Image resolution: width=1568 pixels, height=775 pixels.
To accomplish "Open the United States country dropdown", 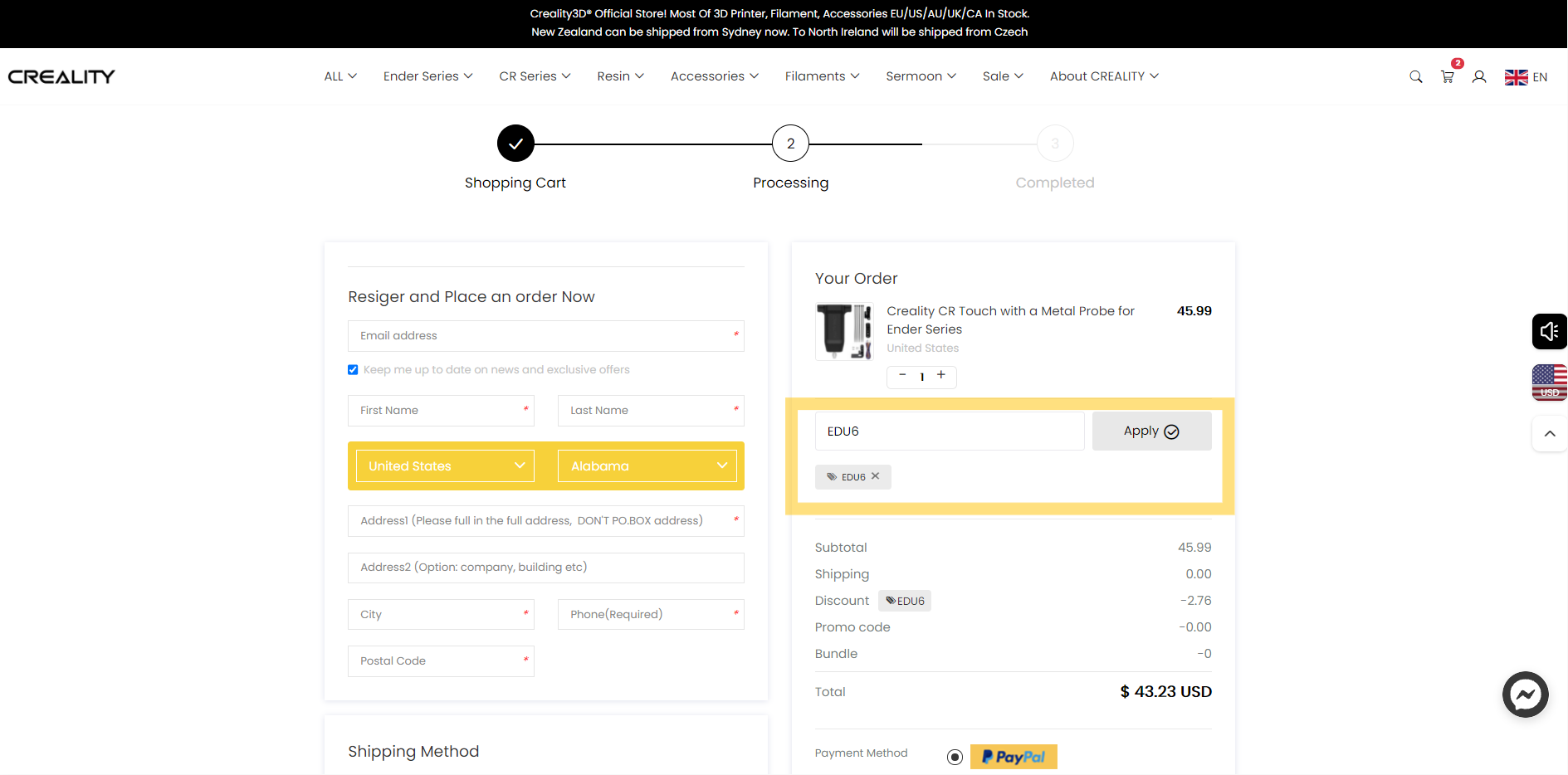I will coord(445,466).
